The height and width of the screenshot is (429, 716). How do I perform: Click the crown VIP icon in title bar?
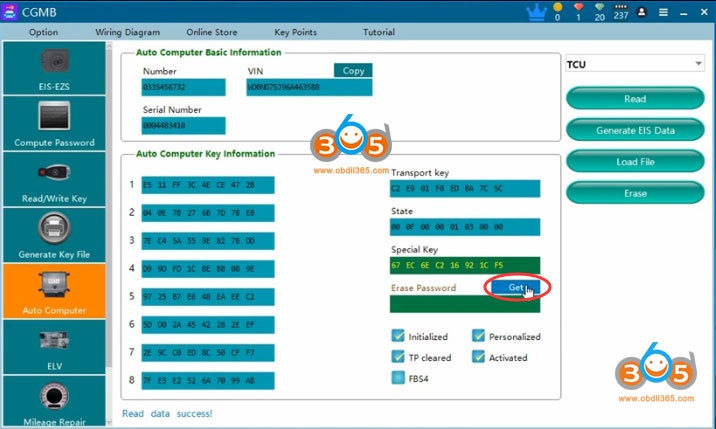click(537, 12)
